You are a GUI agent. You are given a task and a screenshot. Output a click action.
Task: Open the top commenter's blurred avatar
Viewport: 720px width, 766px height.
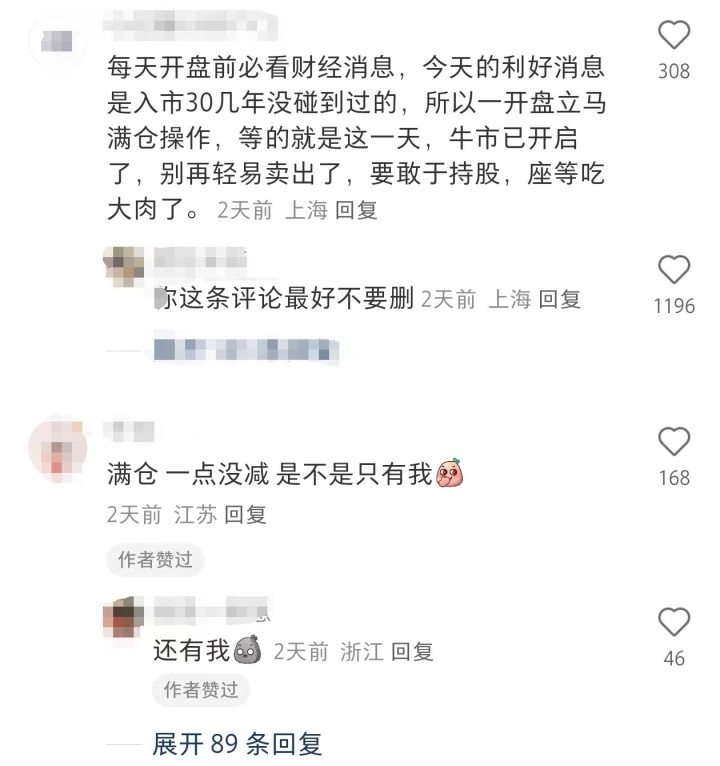coord(57,41)
